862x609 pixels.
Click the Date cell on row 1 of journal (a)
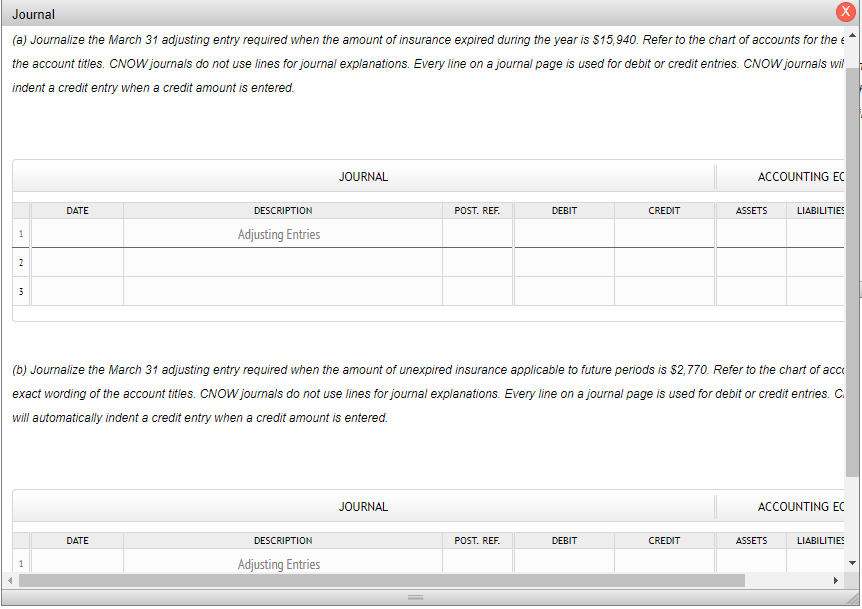tap(77, 232)
